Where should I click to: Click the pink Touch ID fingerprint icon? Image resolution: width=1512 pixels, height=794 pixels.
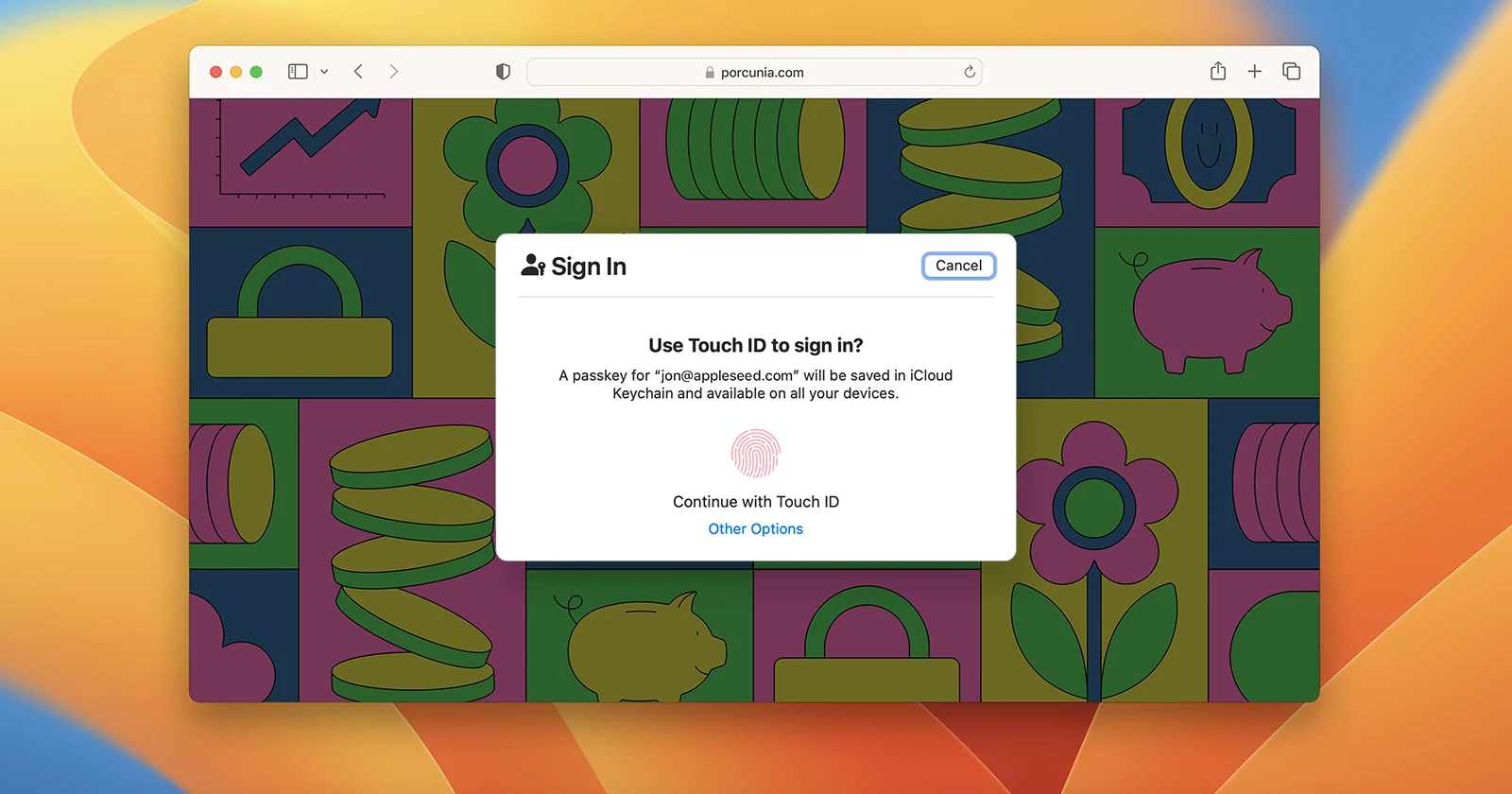point(755,454)
